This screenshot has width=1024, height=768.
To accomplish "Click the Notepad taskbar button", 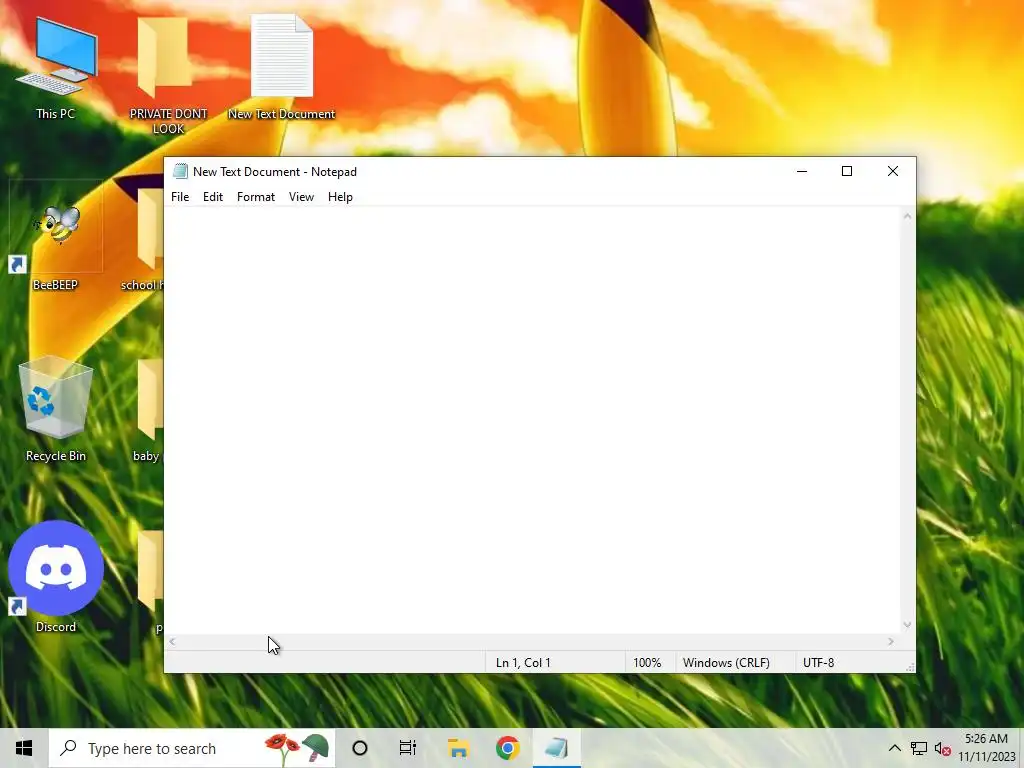I will click(x=556, y=748).
